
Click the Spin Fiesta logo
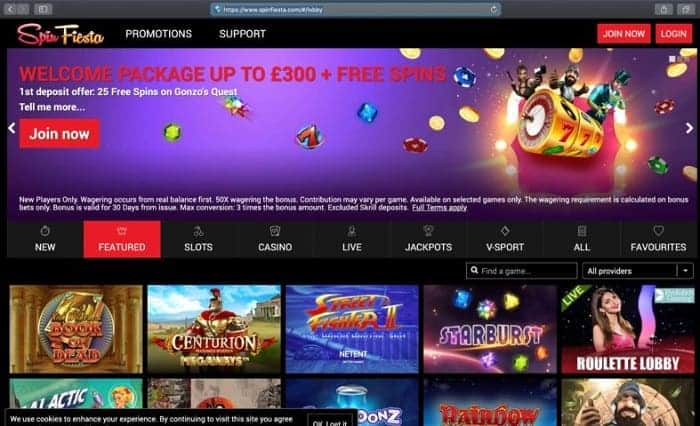point(60,34)
